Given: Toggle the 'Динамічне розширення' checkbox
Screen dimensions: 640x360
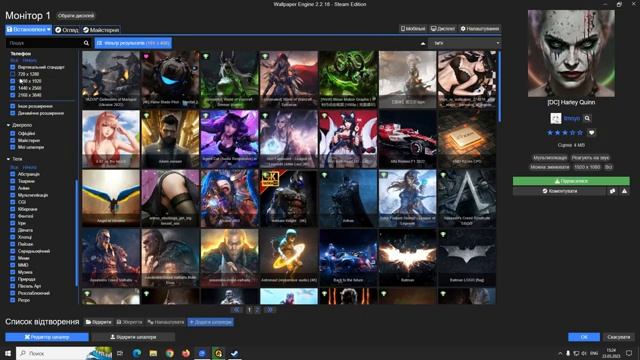Looking at the screenshot, I should [x=13, y=113].
